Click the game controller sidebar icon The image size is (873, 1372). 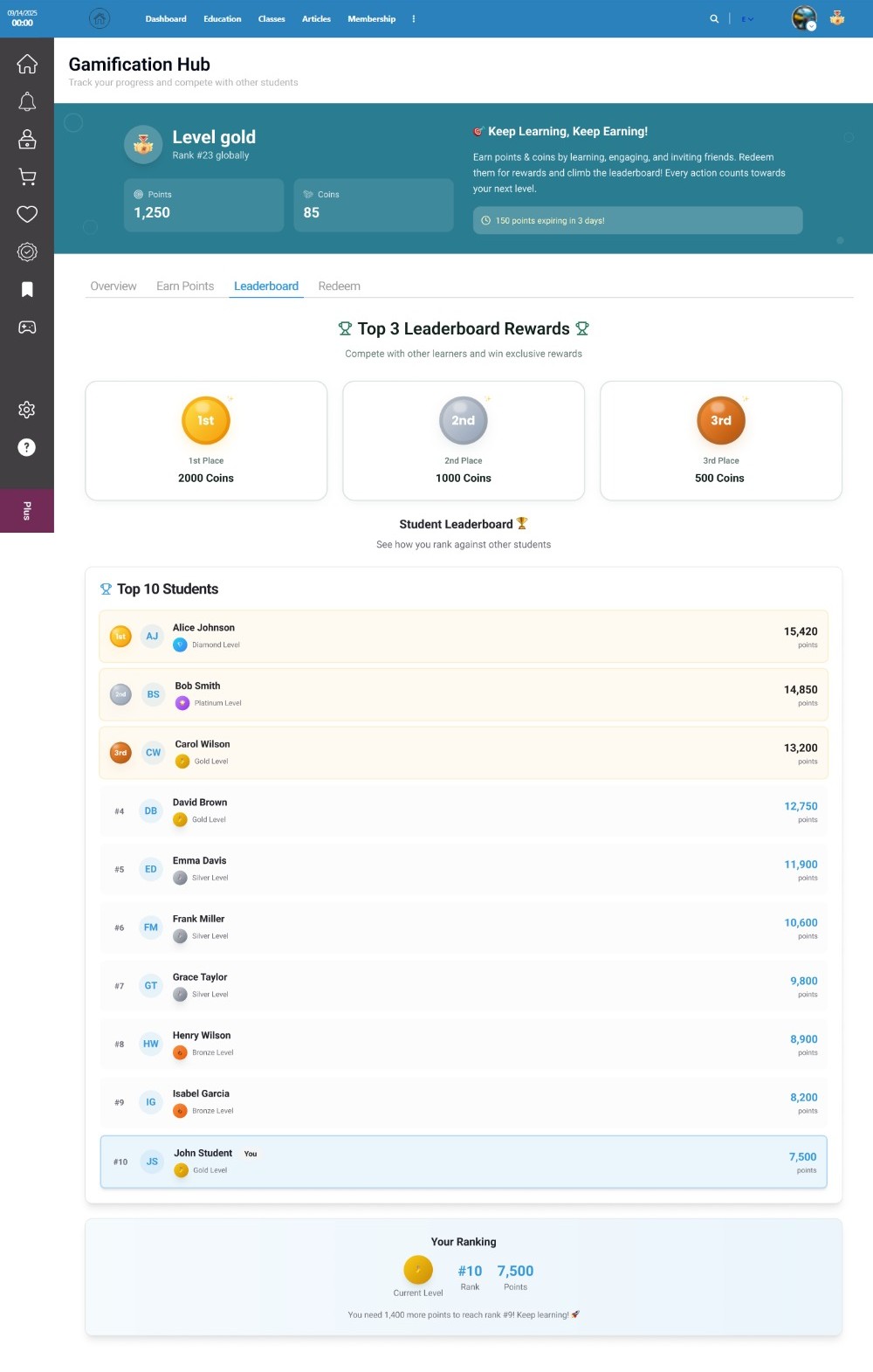(x=27, y=327)
